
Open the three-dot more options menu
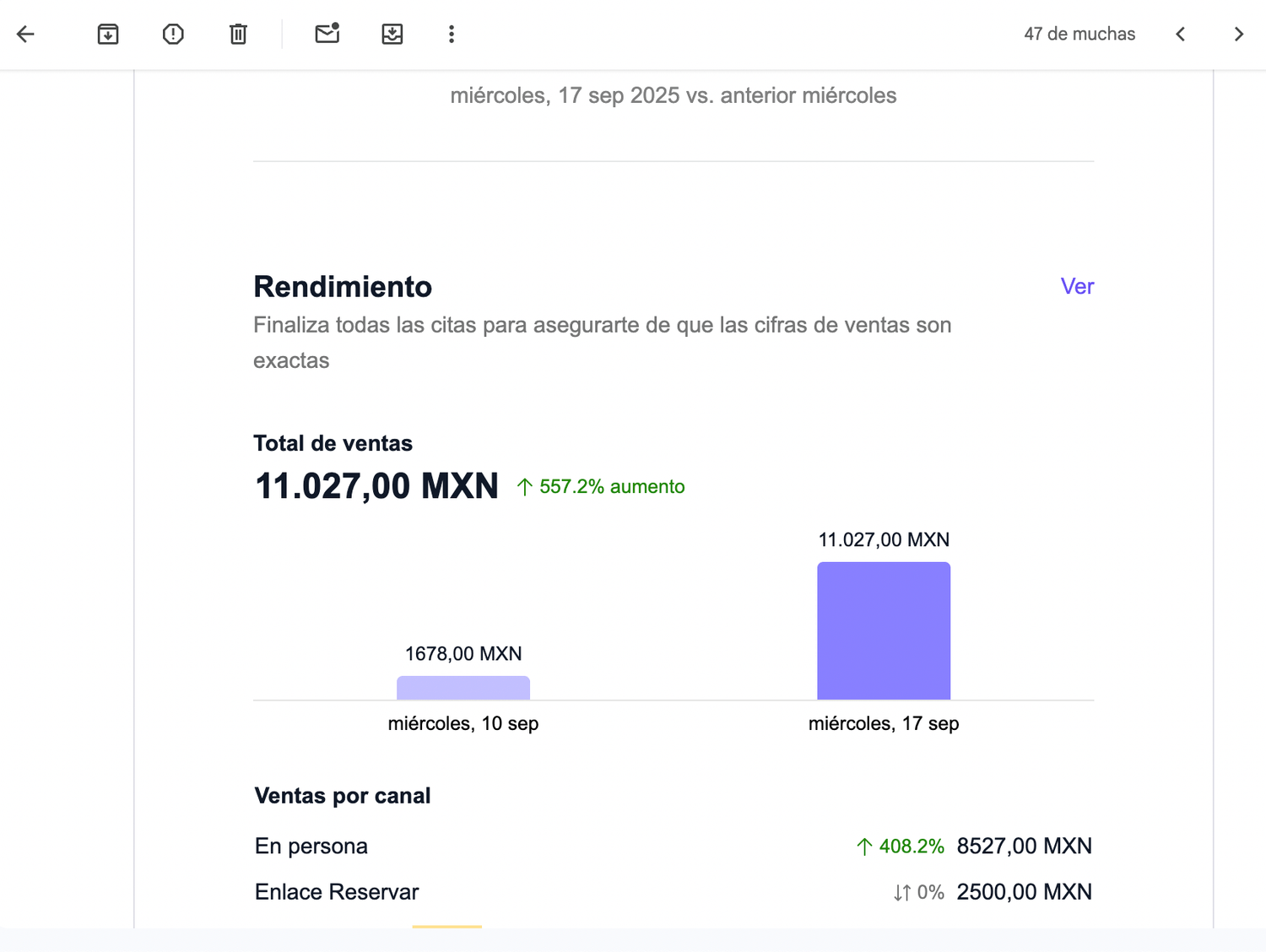[x=452, y=34]
